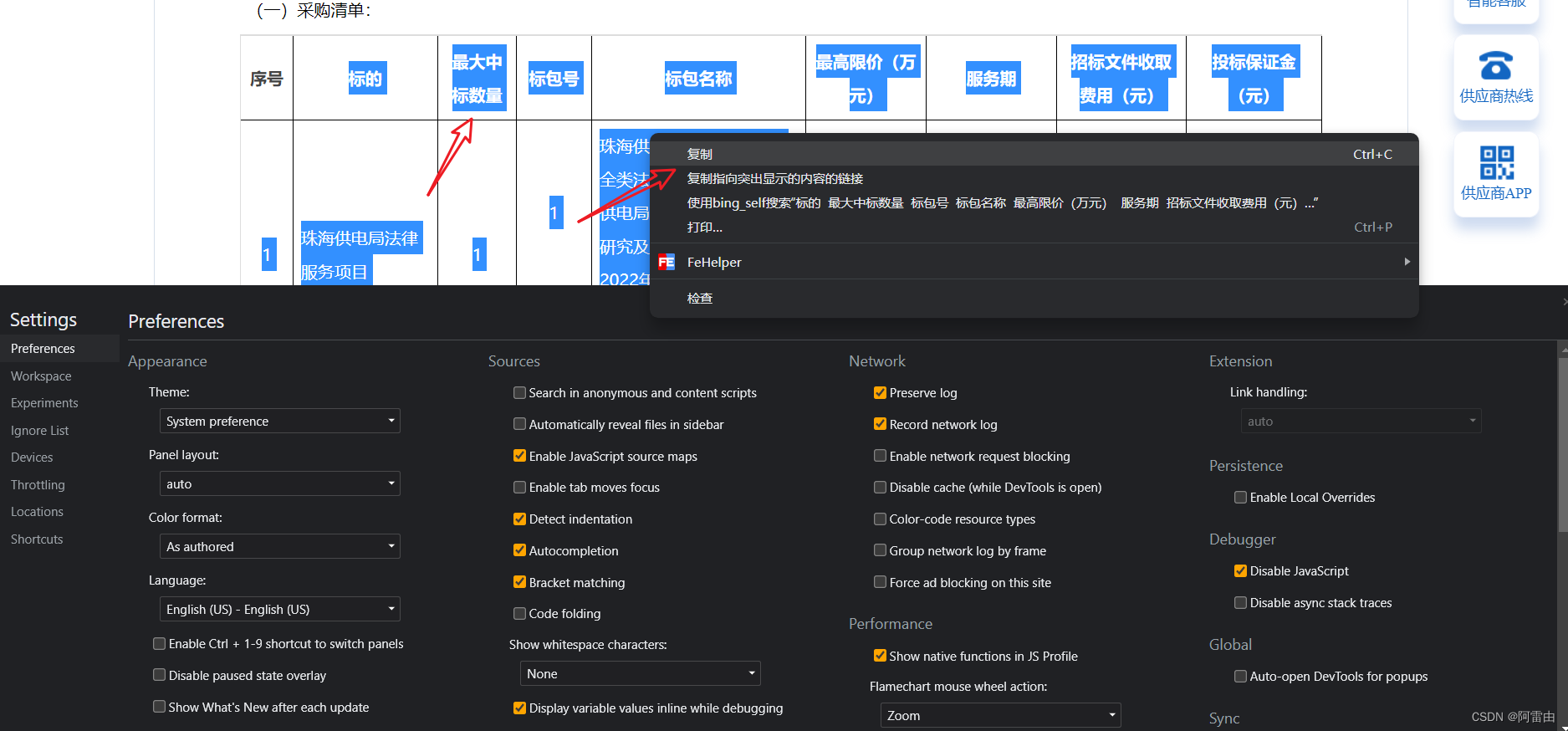Expand the FeHelper submenu arrow
Screen dimensions: 1568x731
click(x=1407, y=262)
